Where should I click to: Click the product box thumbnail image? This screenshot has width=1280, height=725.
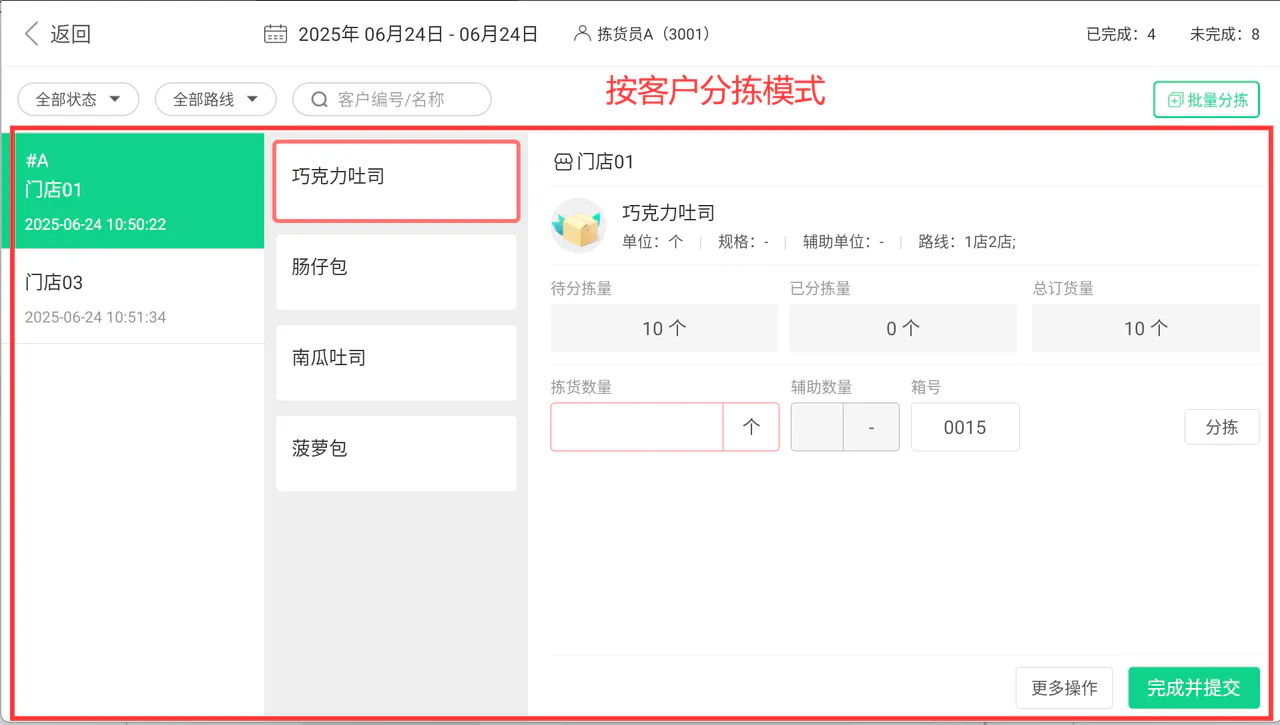coord(578,226)
